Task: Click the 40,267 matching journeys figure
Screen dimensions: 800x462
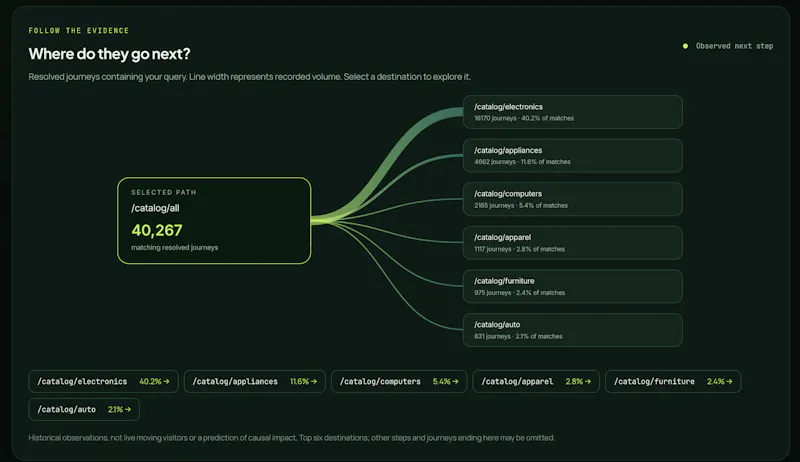Action: point(157,230)
